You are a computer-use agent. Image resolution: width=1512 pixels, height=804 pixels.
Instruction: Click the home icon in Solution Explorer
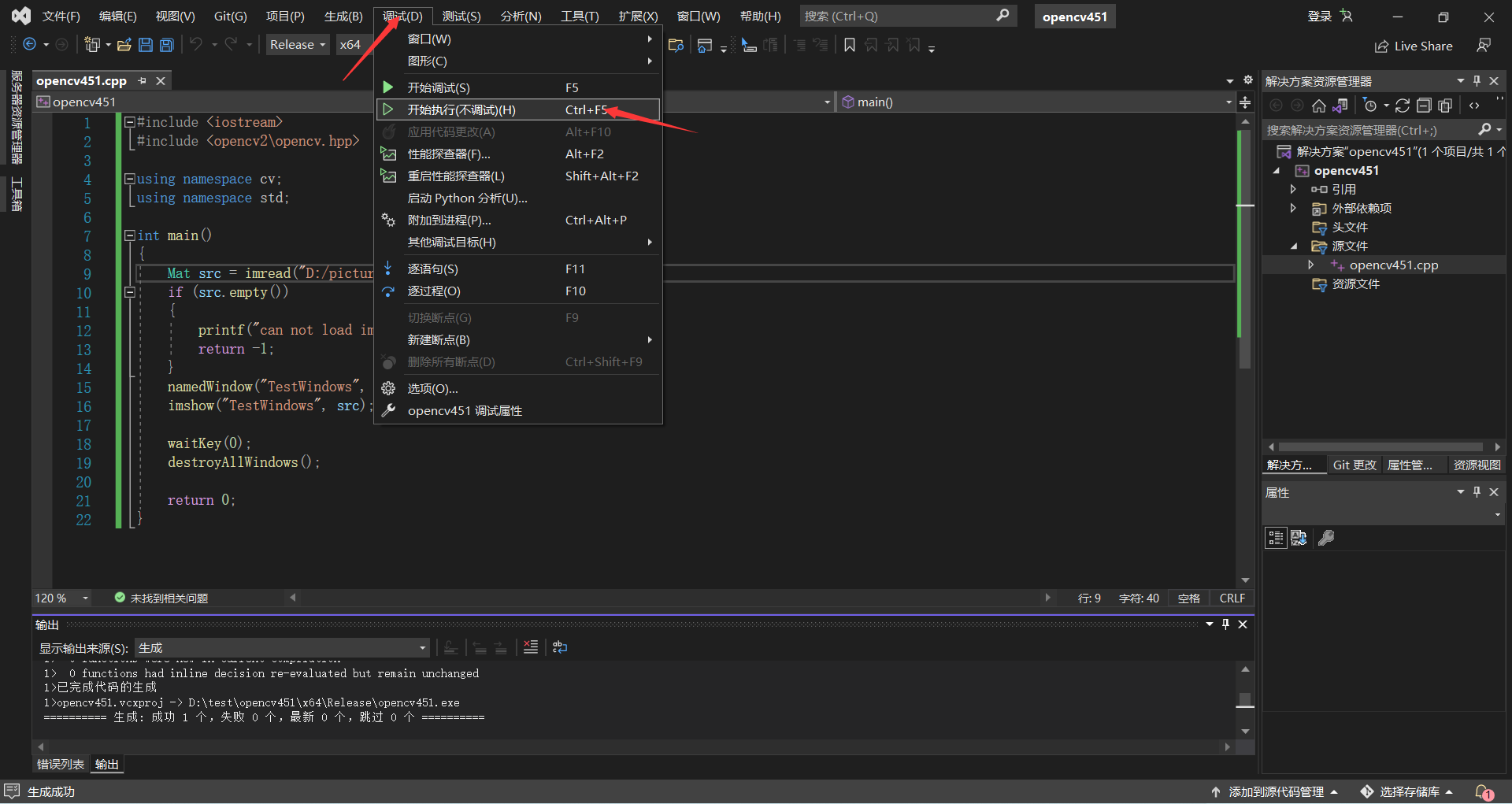tap(1319, 106)
